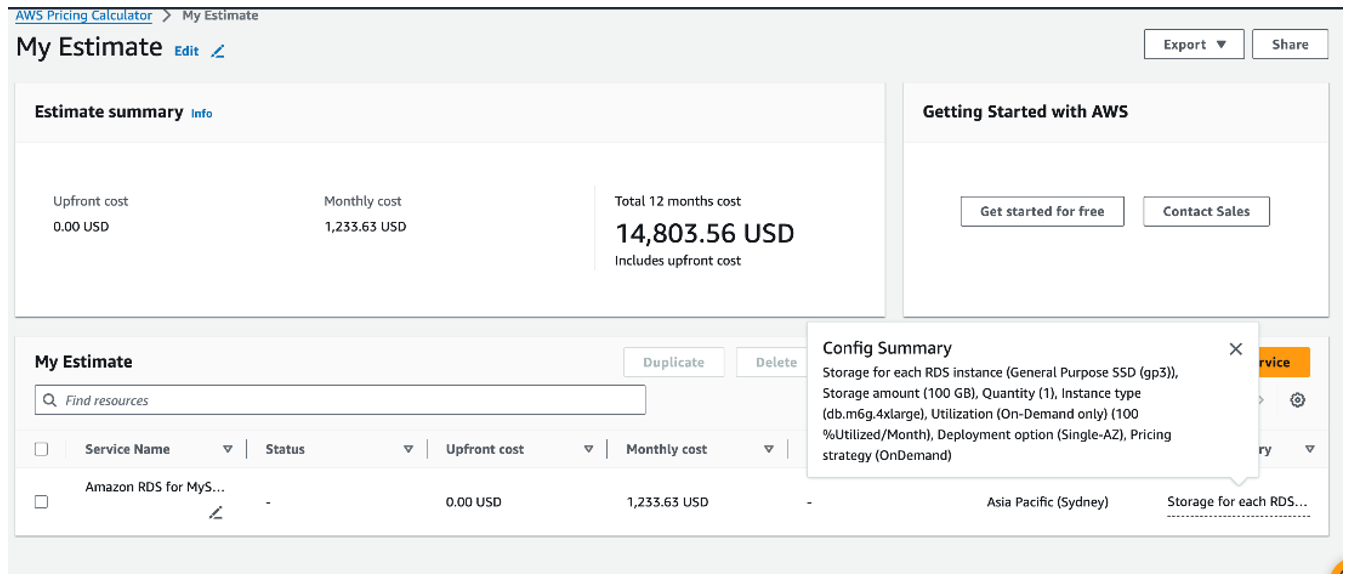
Task: Click Contact Sales
Action: (1205, 211)
